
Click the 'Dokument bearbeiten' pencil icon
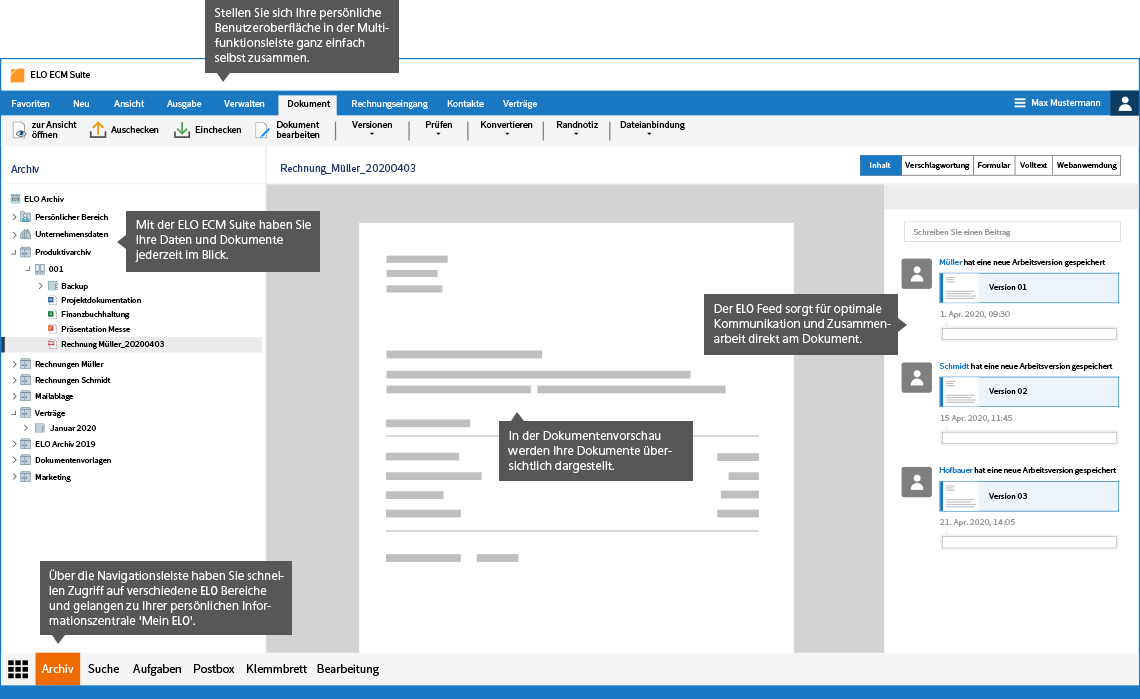coord(262,130)
